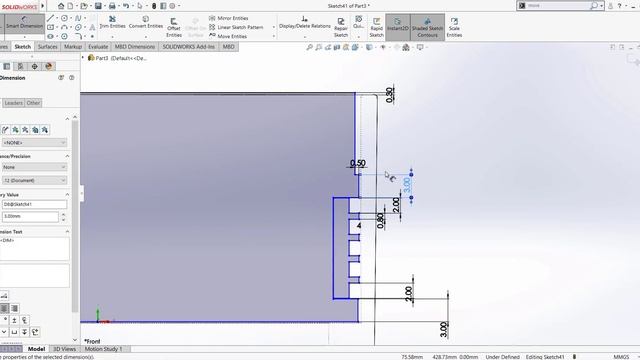
Task: Open the 3D Views bottom tab
Action: 64,349
